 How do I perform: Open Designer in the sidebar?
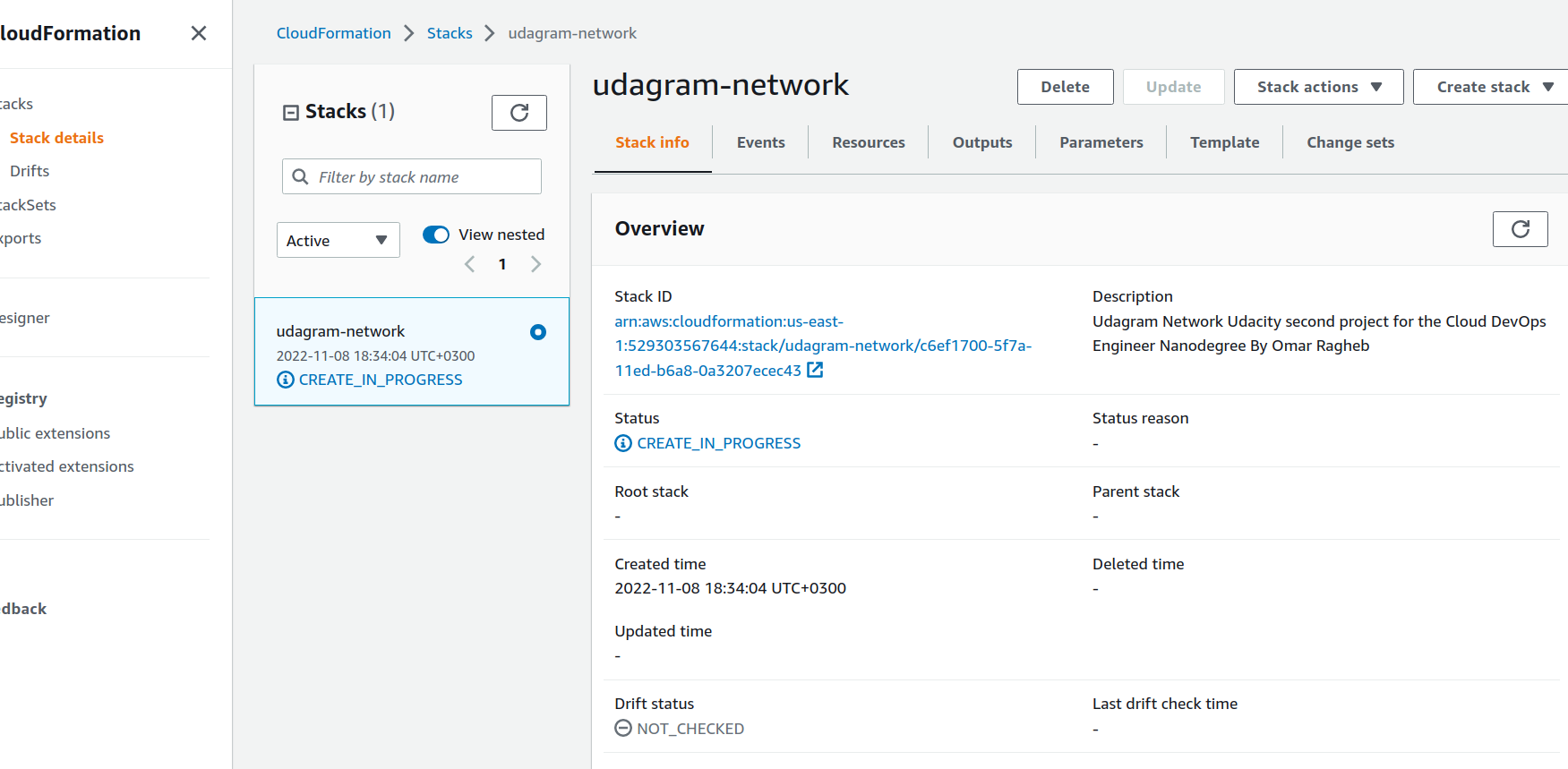pyautogui.click(x=25, y=318)
